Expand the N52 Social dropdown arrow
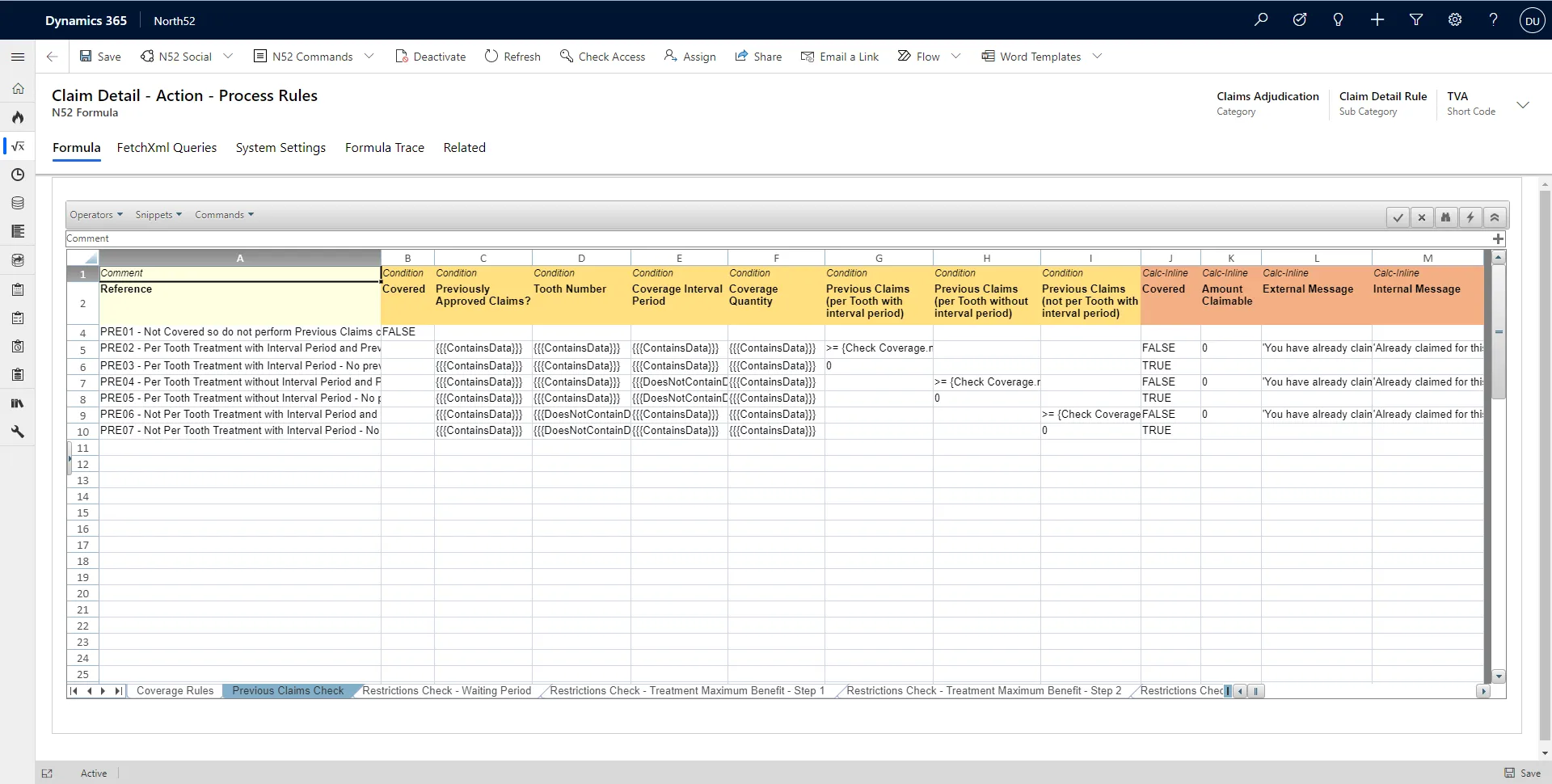Image resolution: width=1552 pixels, height=784 pixels. point(228,57)
